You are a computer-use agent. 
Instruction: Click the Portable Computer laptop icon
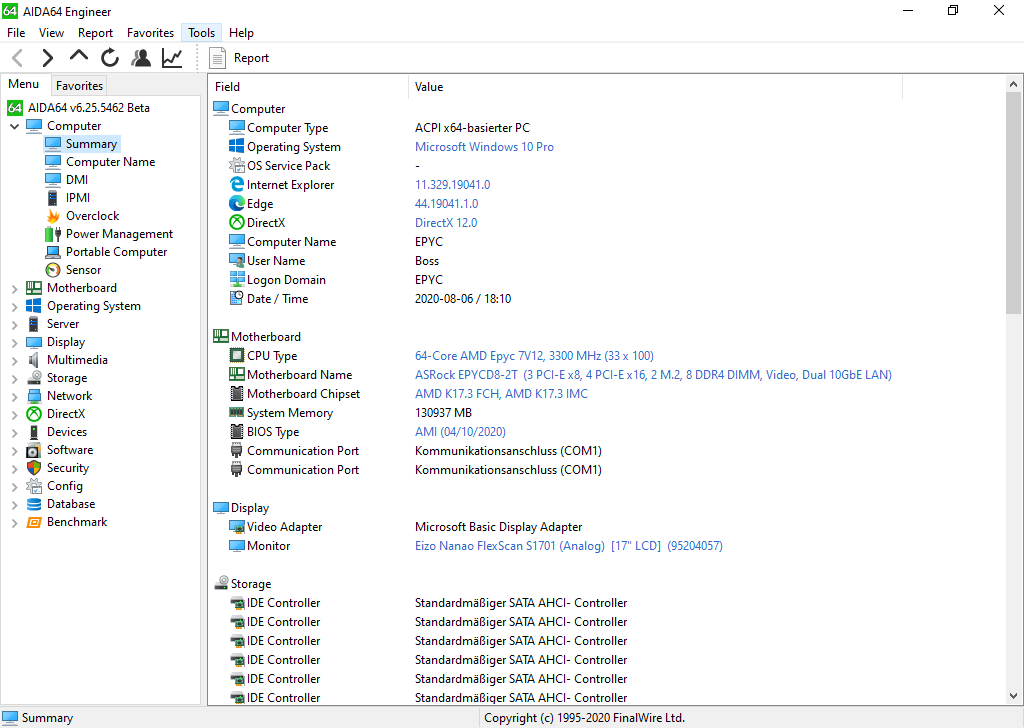point(53,252)
